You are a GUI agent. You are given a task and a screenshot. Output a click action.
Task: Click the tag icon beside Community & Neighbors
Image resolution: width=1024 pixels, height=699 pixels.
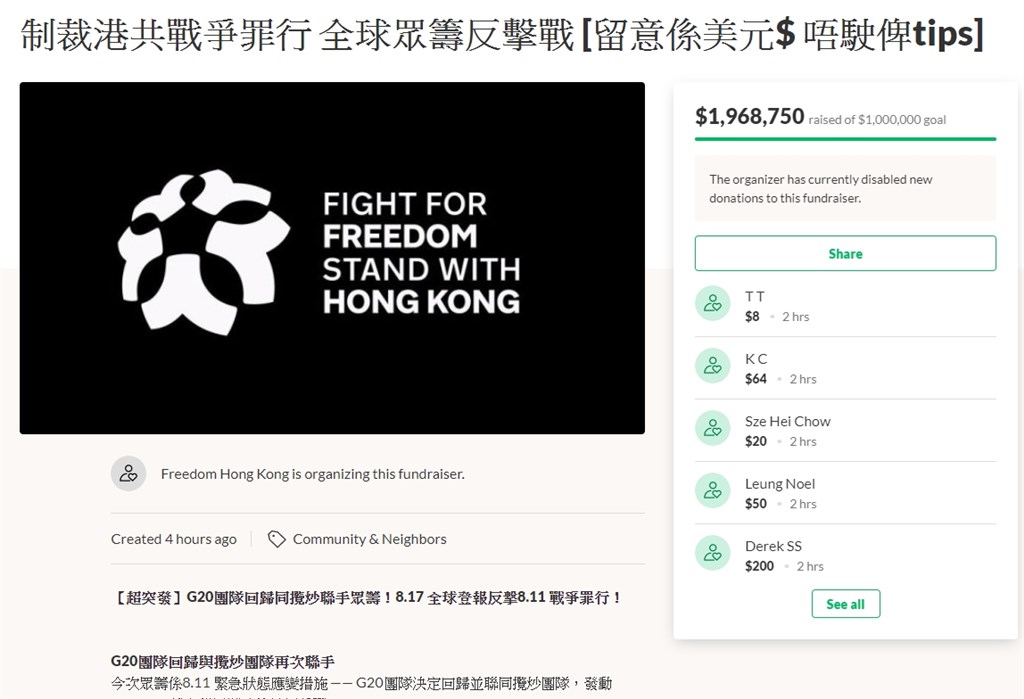[x=277, y=539]
